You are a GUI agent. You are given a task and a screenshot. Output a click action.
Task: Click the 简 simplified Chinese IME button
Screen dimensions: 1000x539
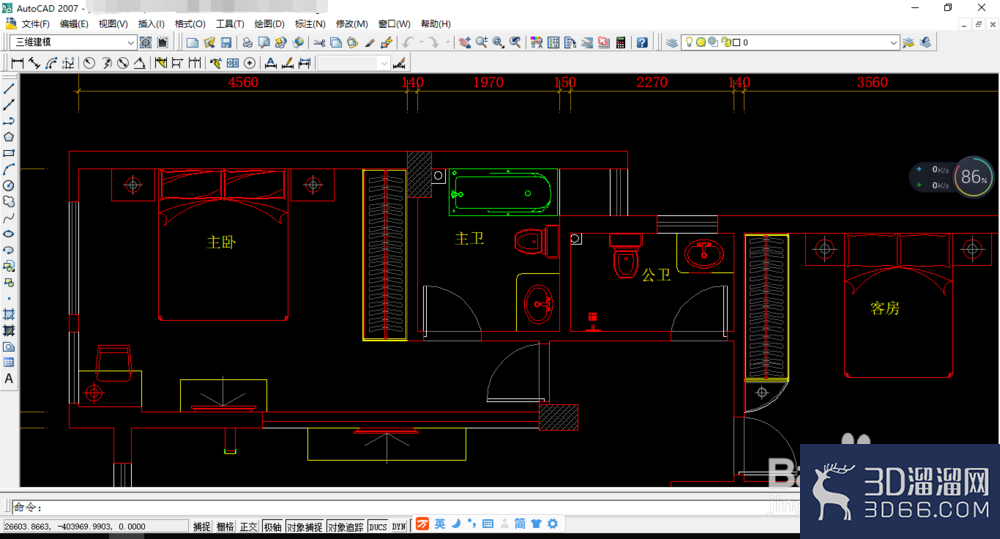[x=520, y=524]
